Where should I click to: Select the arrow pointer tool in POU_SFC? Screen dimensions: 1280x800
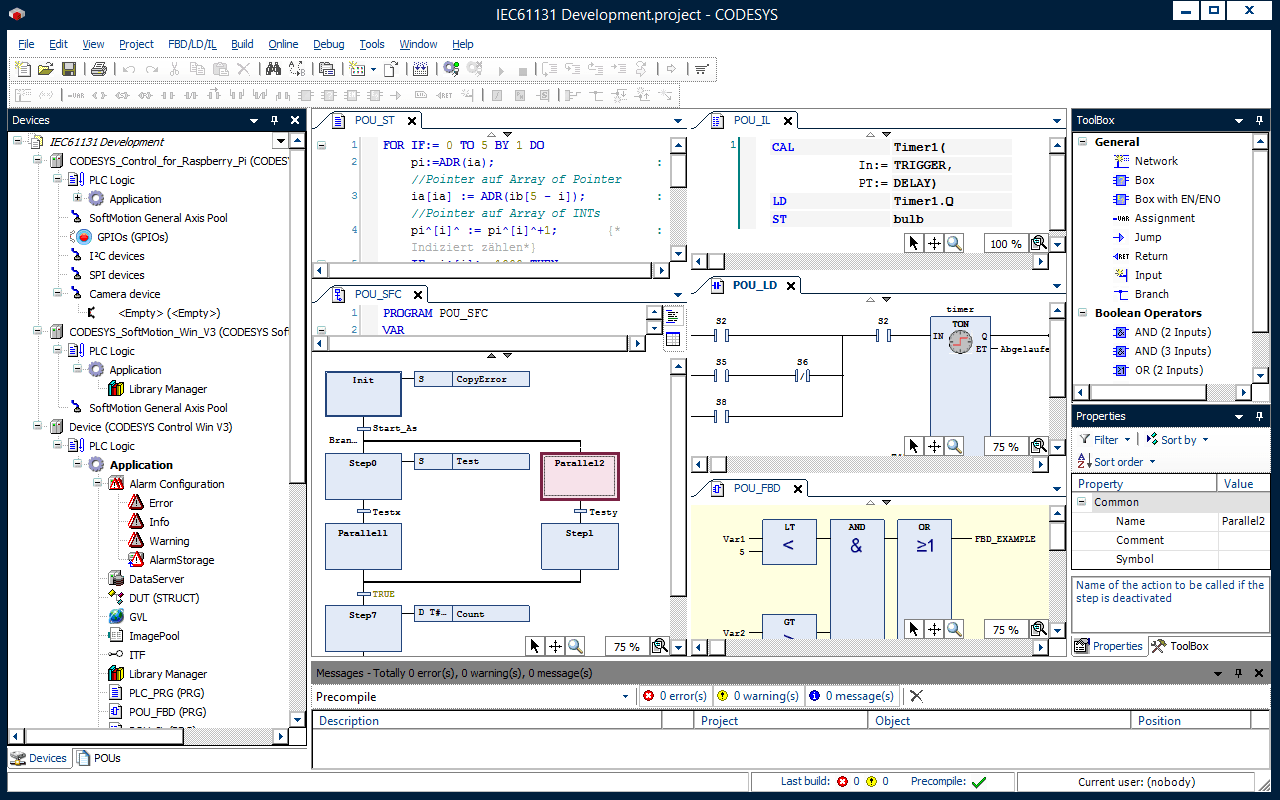535,646
